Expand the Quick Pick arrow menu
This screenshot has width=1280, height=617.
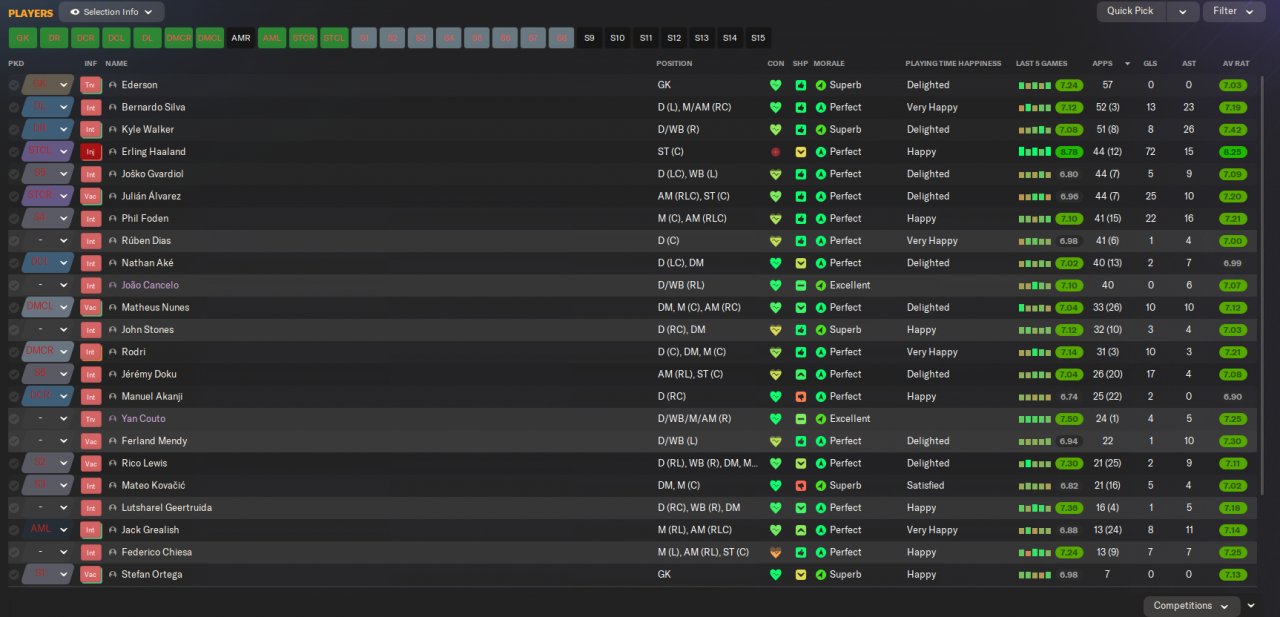(1182, 11)
